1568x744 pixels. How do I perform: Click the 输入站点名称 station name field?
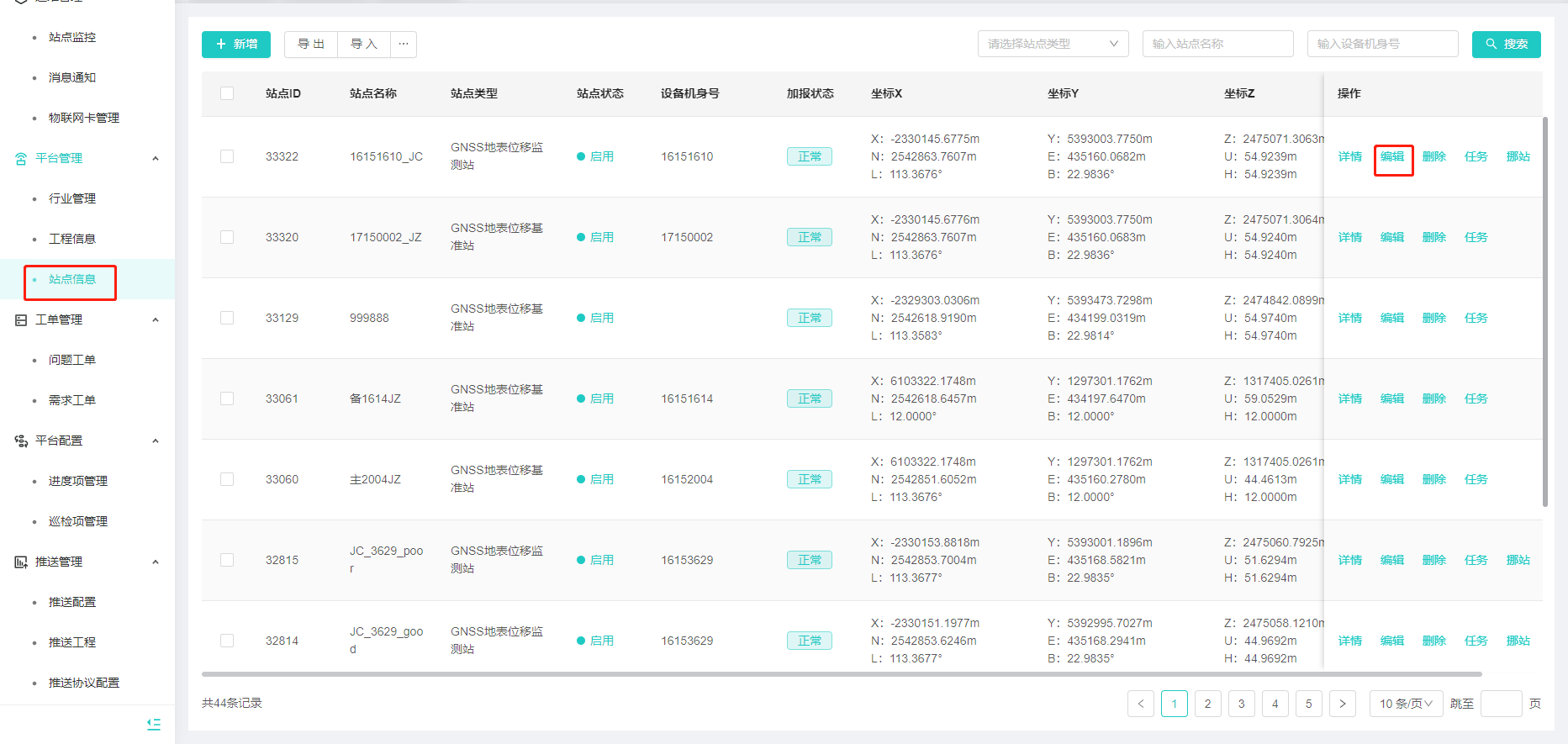point(1217,45)
